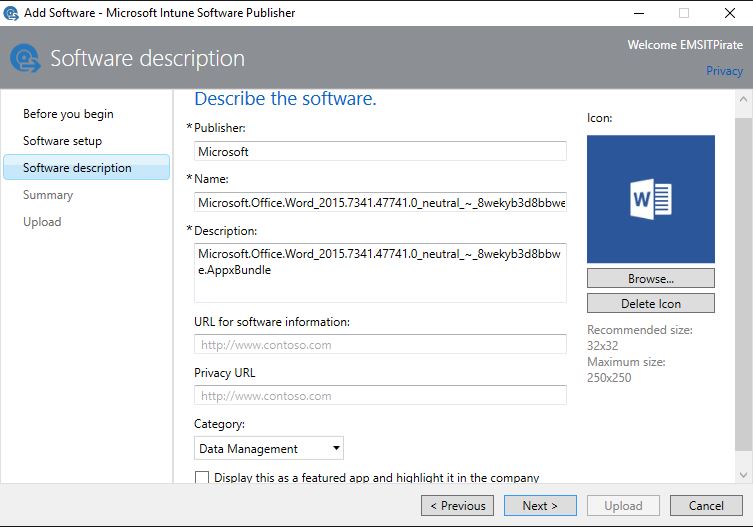Open the Summary step

pos(48,195)
